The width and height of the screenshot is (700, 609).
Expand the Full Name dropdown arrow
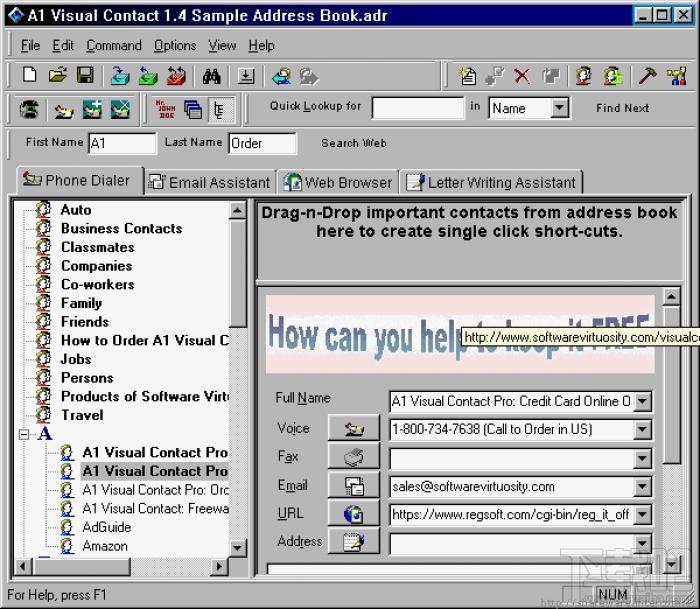(642, 401)
